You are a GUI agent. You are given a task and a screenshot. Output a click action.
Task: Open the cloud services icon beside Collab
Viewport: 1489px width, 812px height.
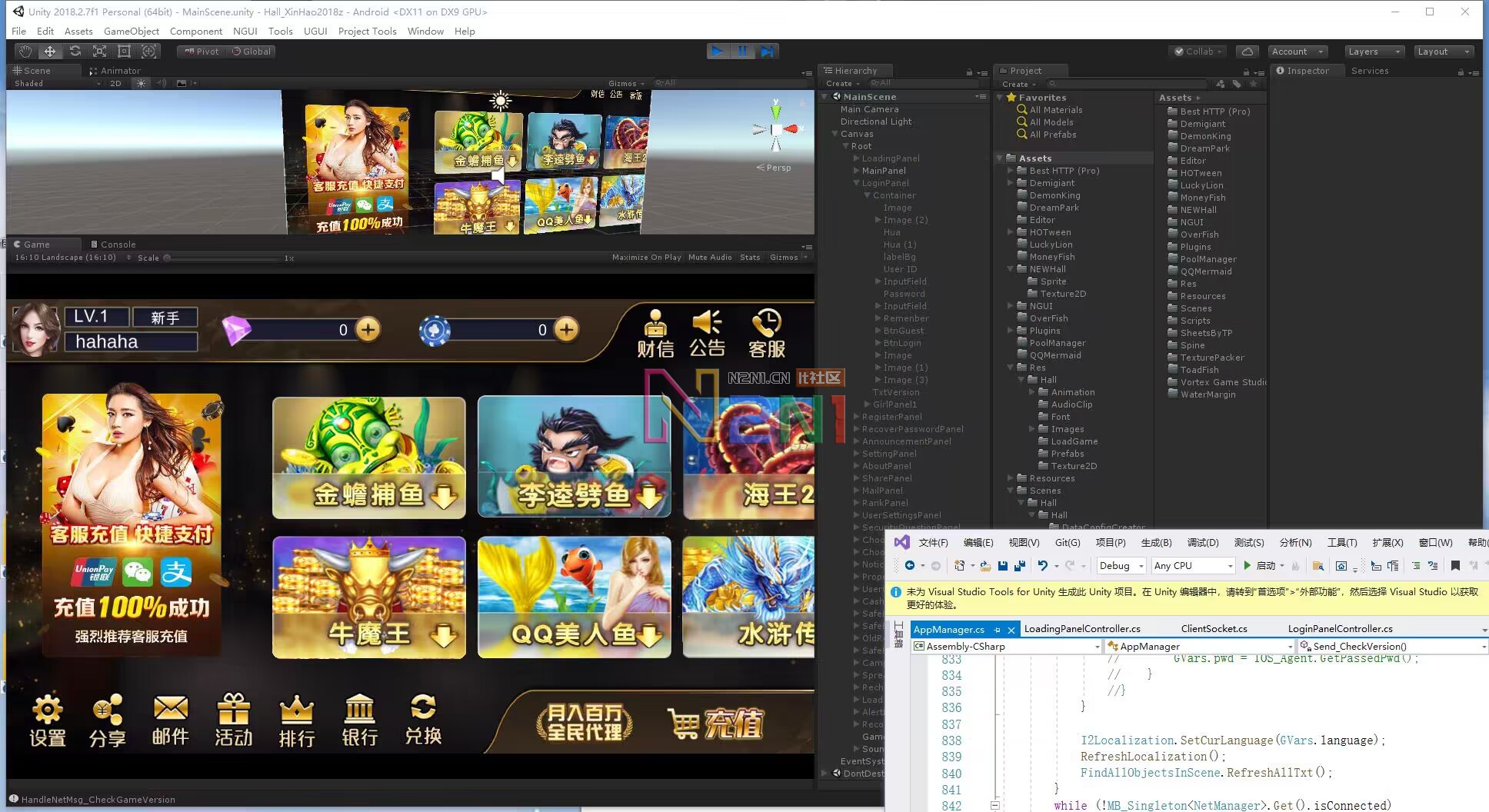1247,52
